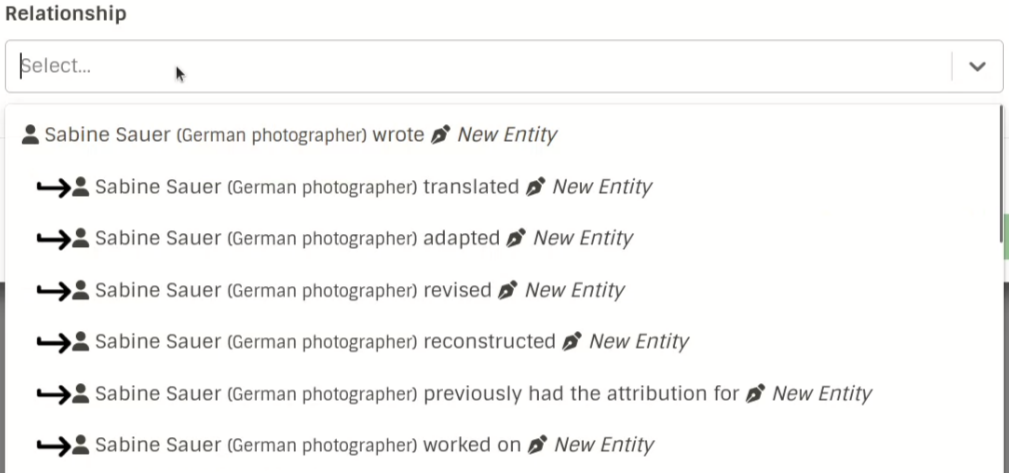
Task: Click the person icon in 'revised' row
Action: point(80,290)
